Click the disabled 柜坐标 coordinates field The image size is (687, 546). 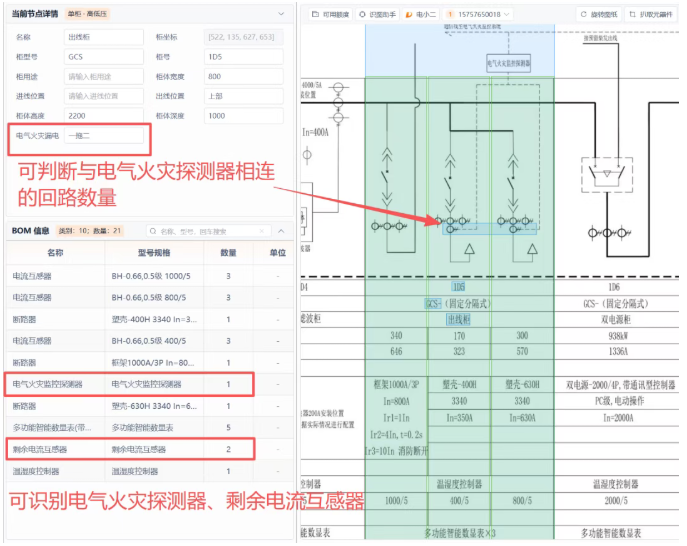click(244, 37)
